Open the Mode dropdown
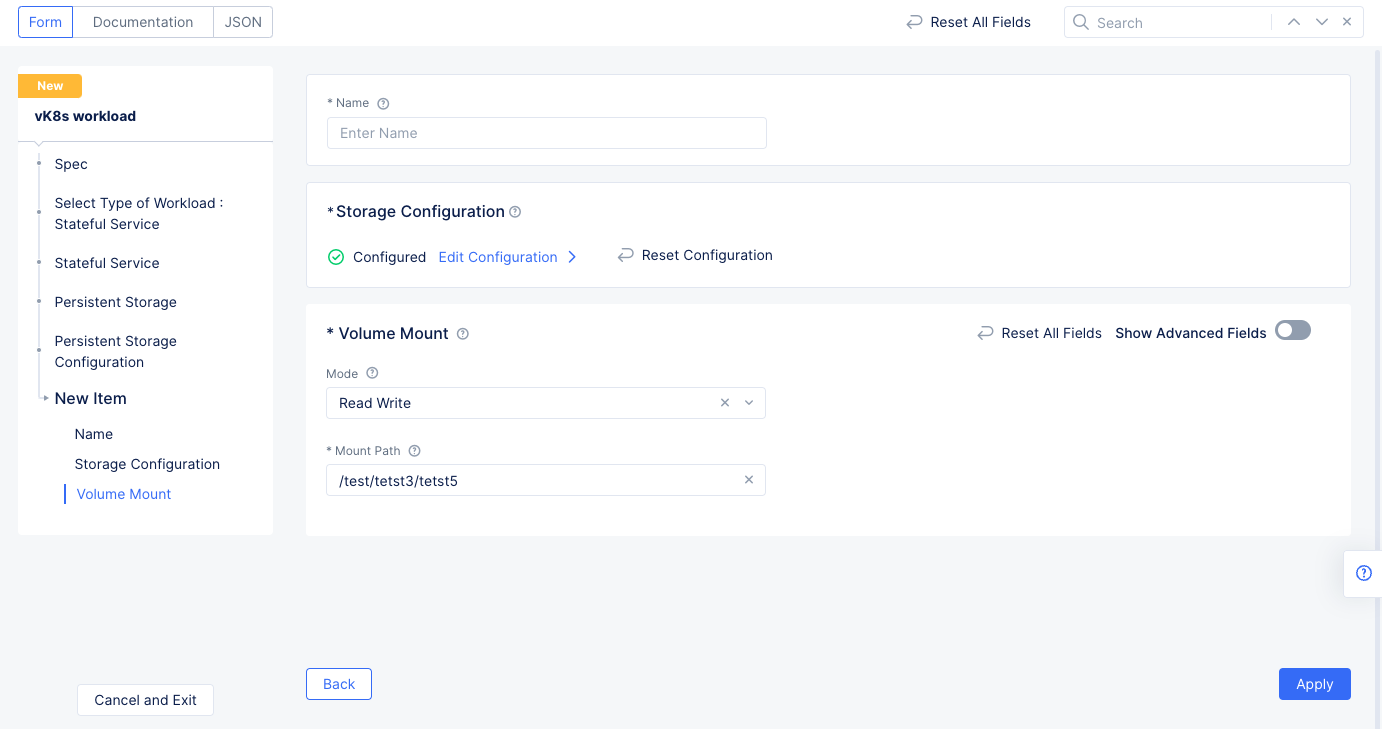 pos(749,403)
